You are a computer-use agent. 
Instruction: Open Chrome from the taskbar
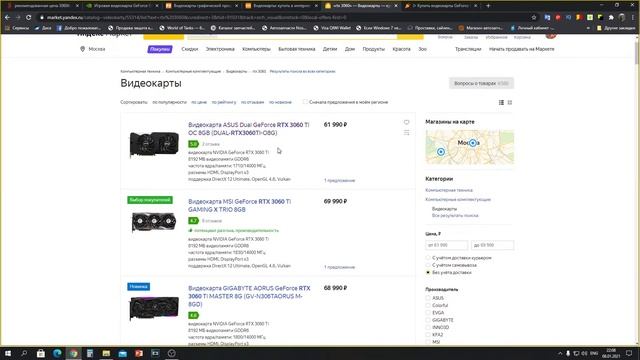coord(73,353)
